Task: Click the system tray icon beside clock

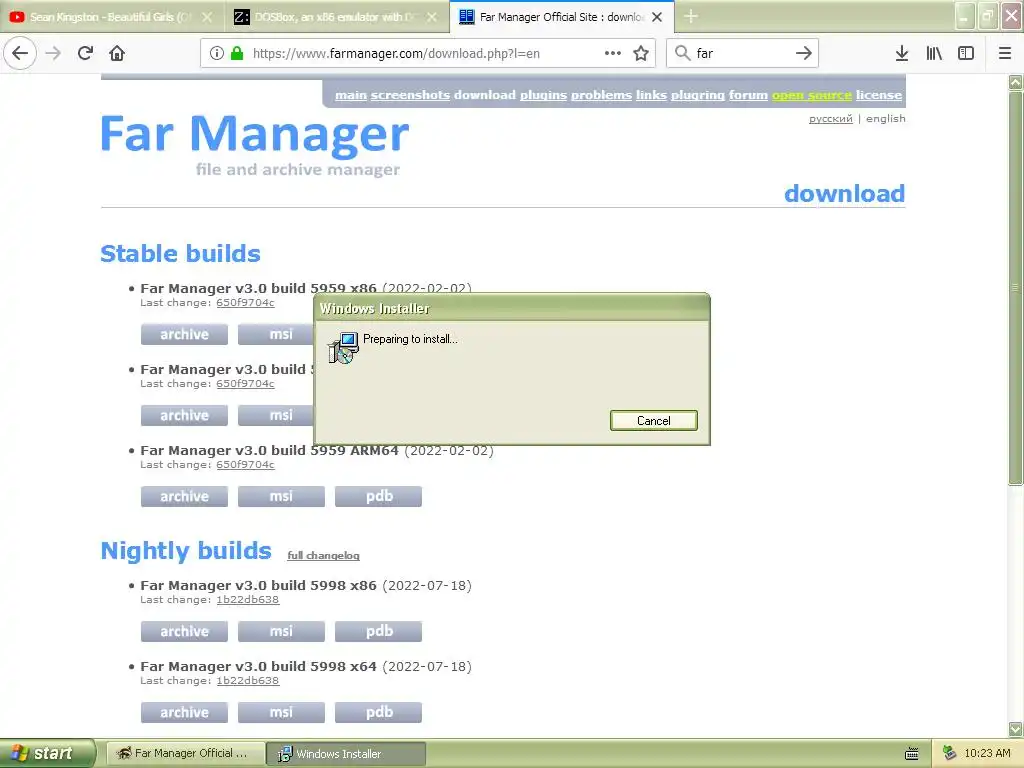Action: (950, 753)
